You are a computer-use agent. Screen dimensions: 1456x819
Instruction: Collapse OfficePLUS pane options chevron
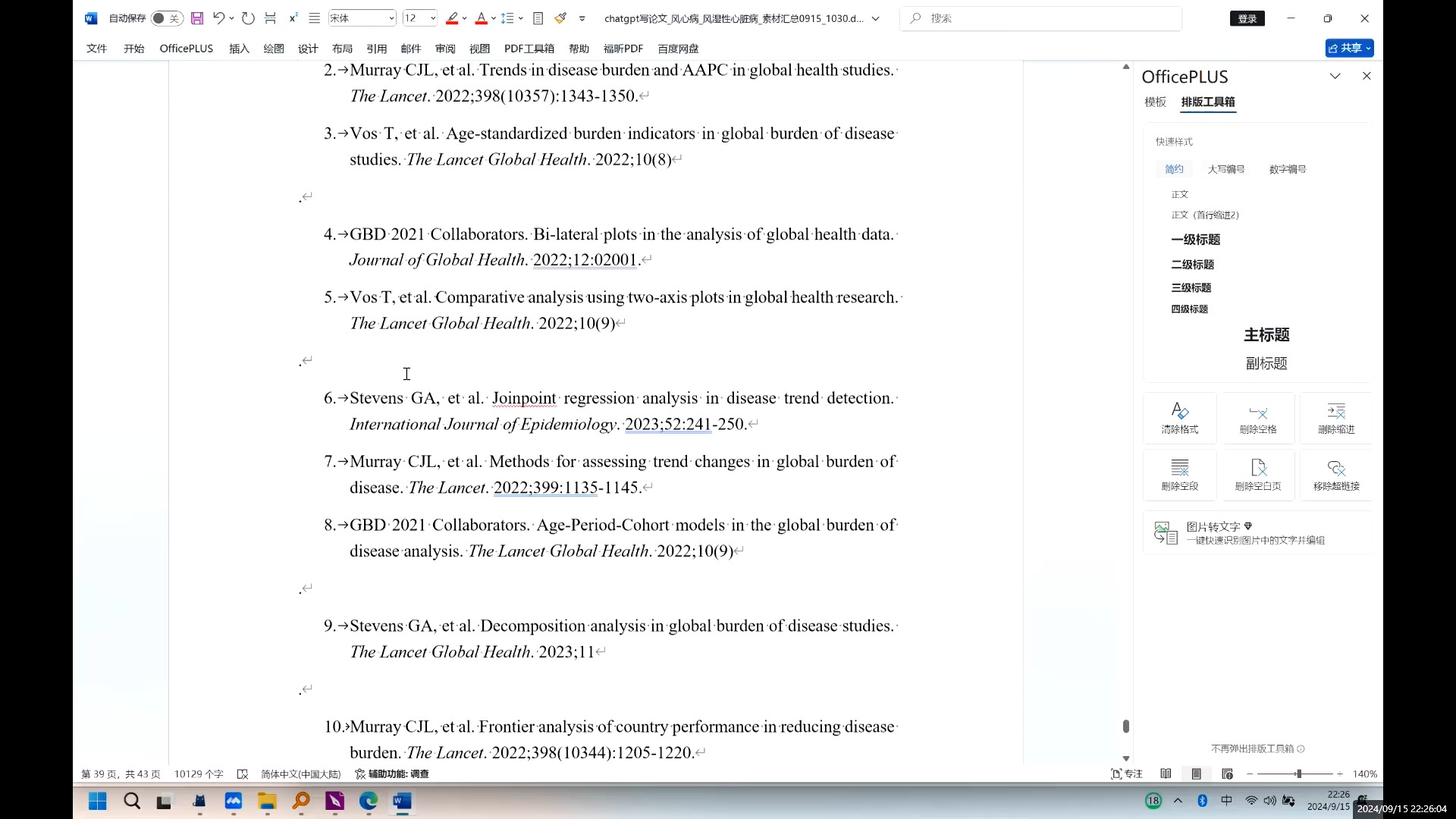click(1335, 76)
